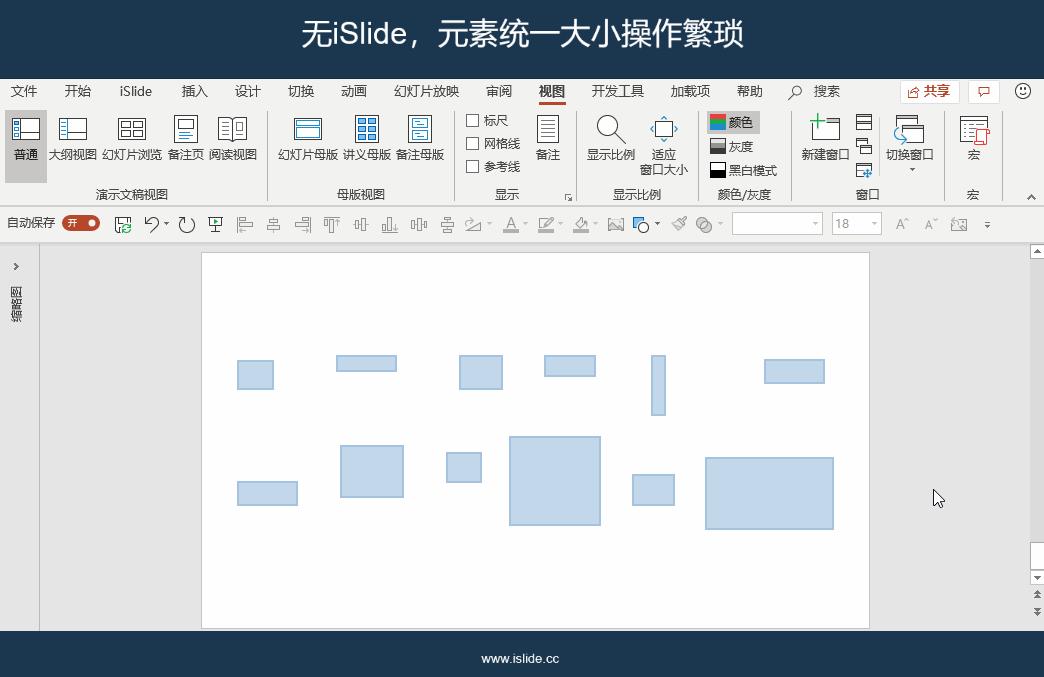The image size is (1044, 677).
Task: Open the 插入 Insert tab
Action: 194,91
